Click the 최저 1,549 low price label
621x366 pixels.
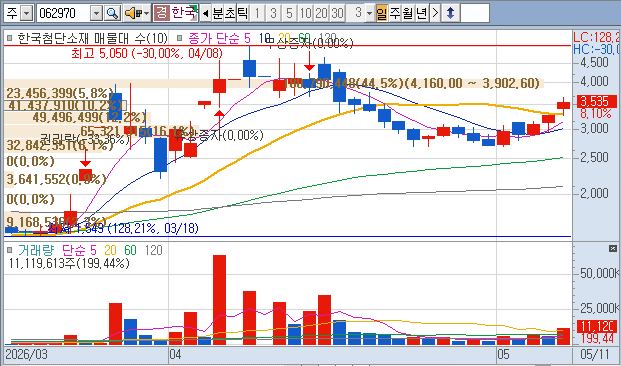tap(123, 228)
